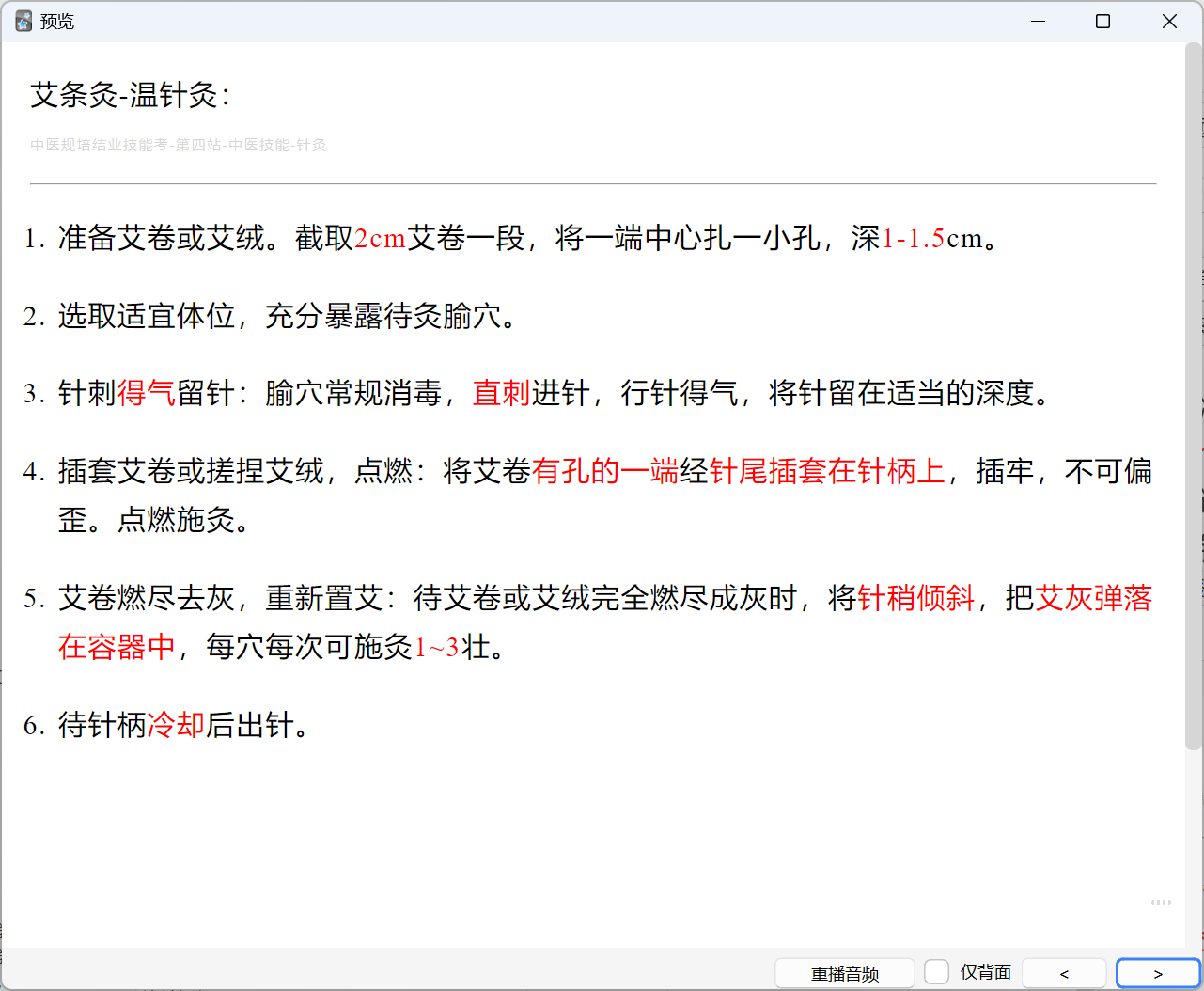The image size is (1204, 991).
Task: Click the red text 1-1.5 in step 1
Action: pyautogui.click(x=914, y=238)
